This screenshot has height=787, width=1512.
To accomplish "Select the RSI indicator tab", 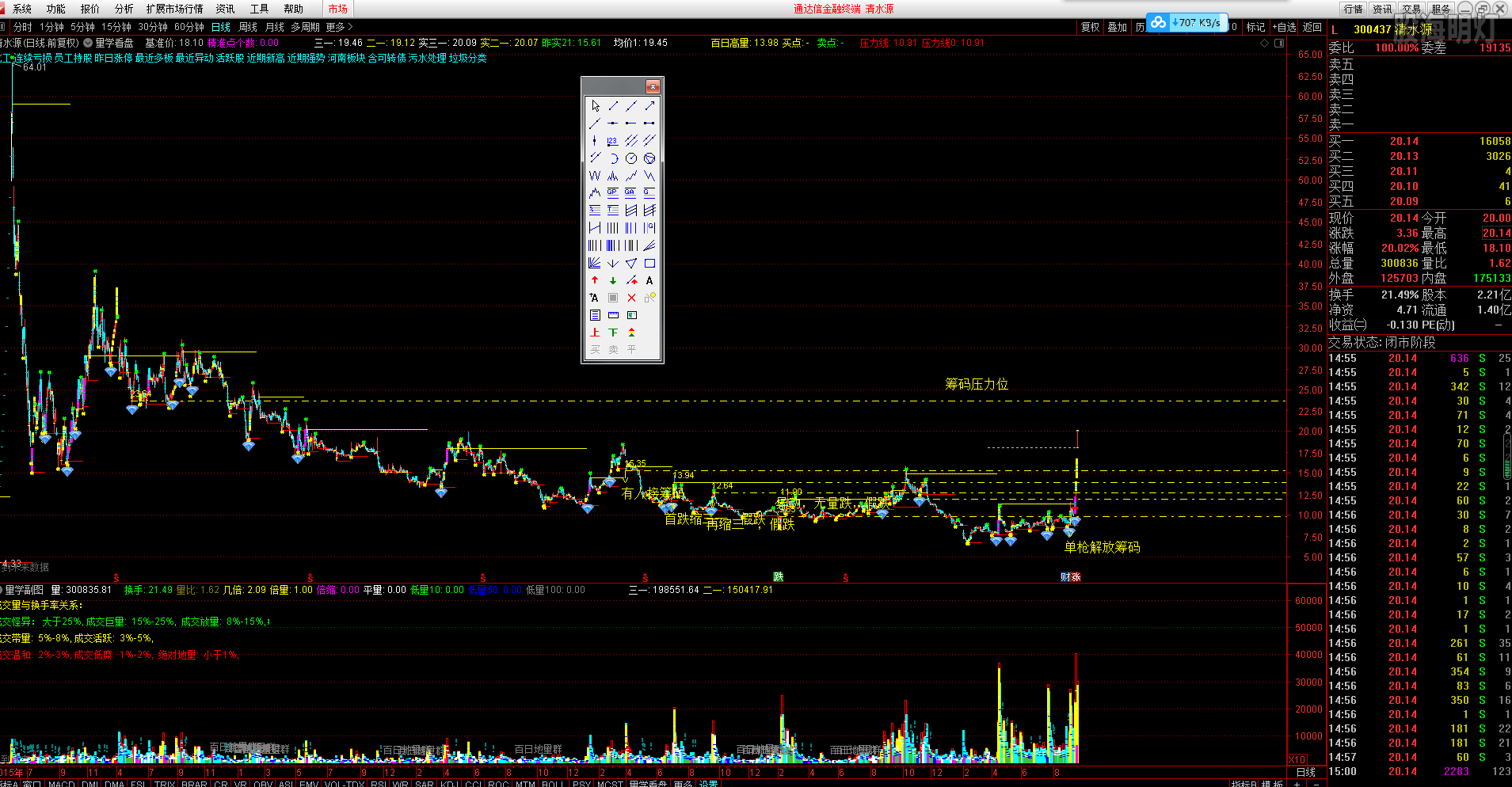I will pyautogui.click(x=379, y=784).
